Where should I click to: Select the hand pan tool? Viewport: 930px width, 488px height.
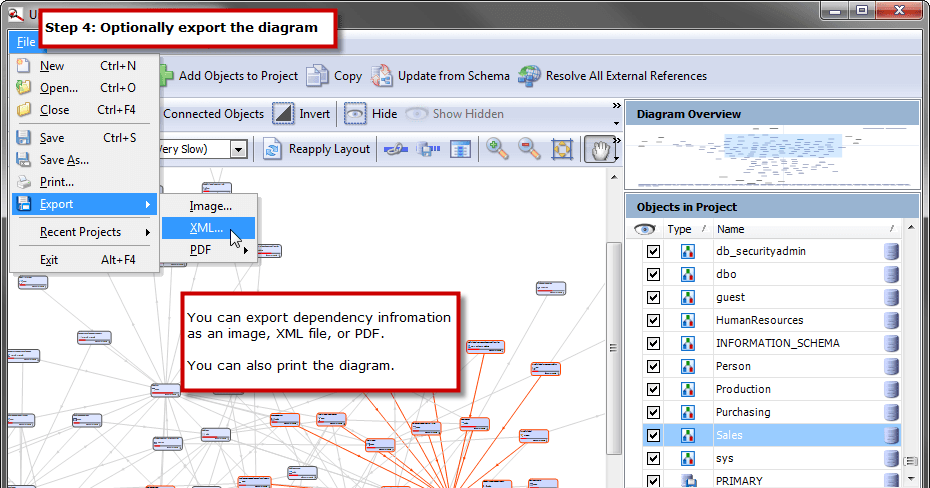(600, 149)
